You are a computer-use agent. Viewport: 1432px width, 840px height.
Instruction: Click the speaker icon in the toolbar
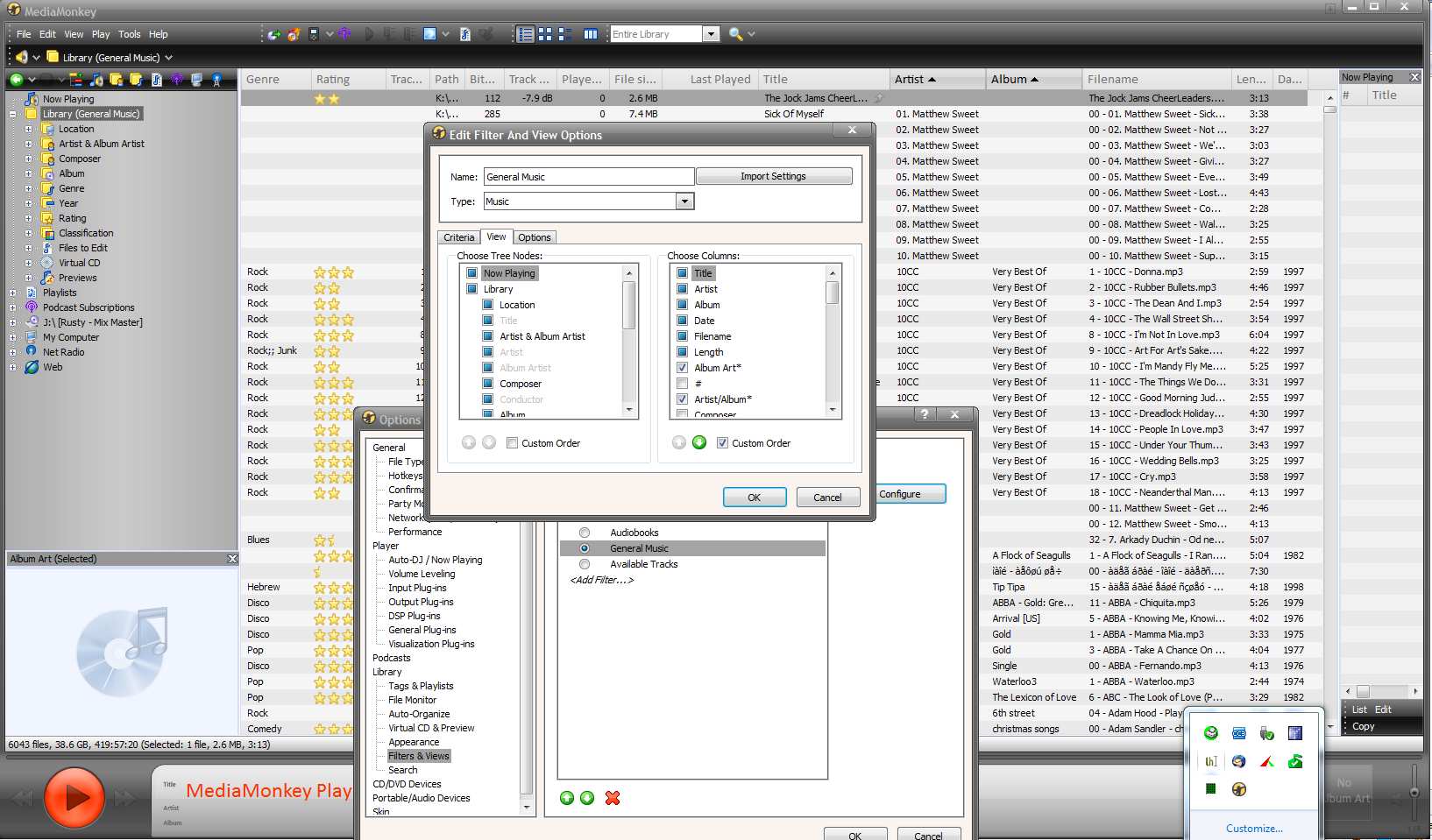point(21,57)
